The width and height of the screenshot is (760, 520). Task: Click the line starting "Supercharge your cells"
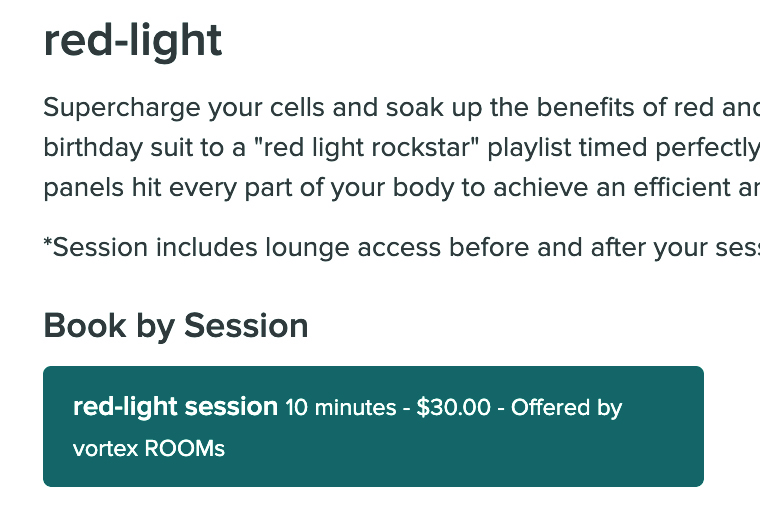point(402,107)
